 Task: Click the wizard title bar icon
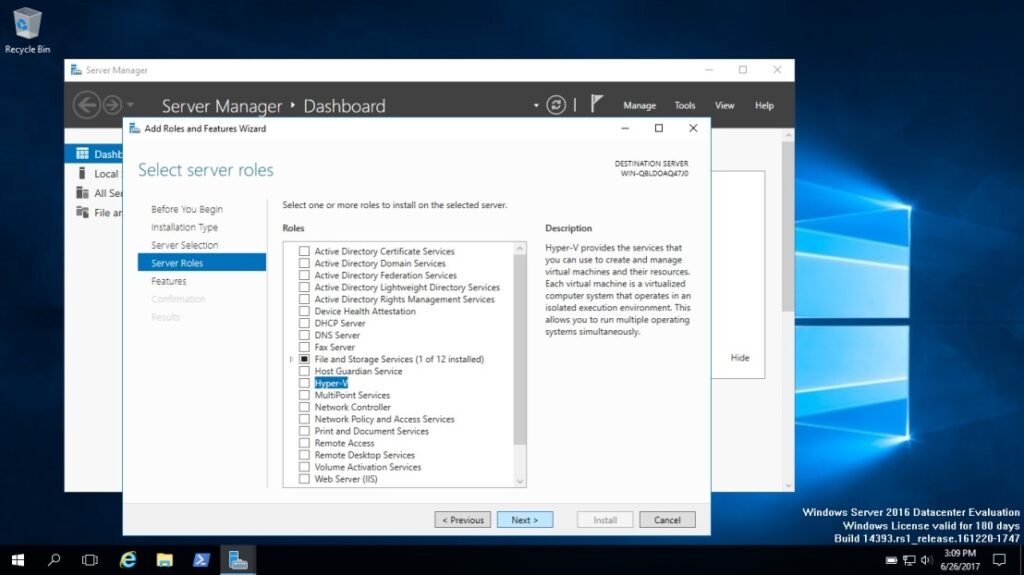tap(135, 128)
